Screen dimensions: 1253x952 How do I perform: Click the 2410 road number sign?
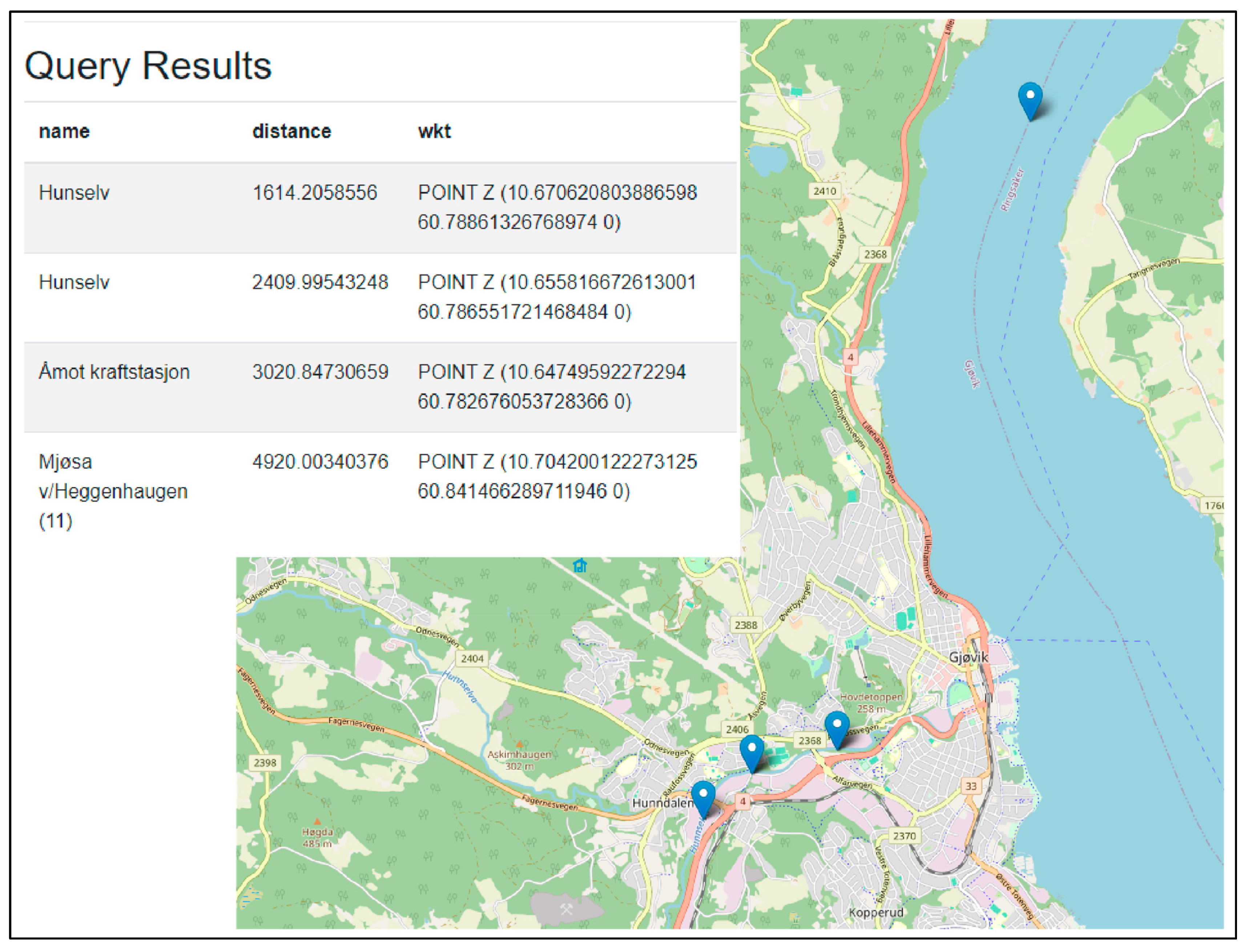pyautogui.click(x=825, y=191)
